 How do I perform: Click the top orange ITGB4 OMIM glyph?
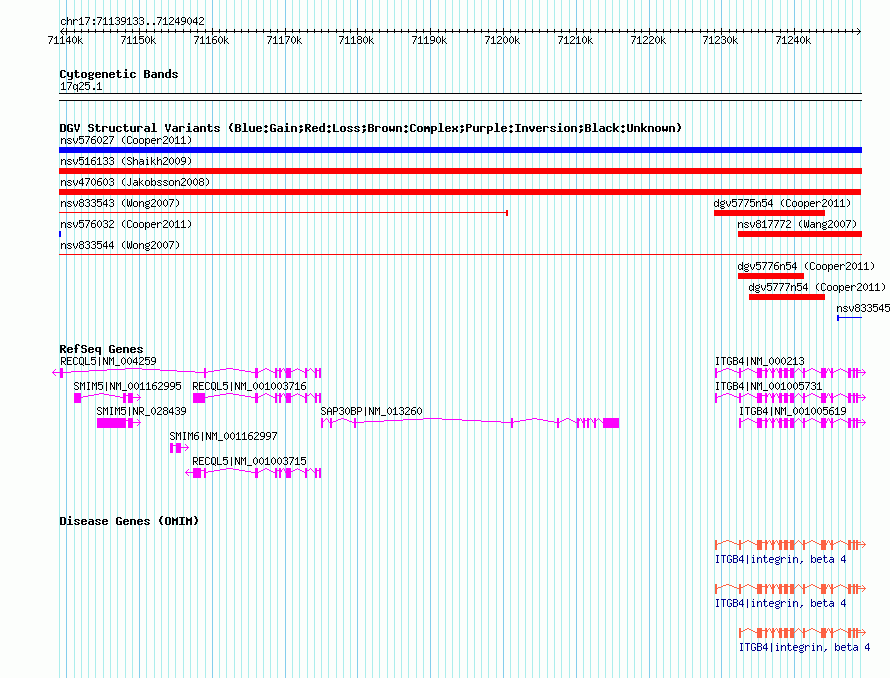tap(790, 545)
